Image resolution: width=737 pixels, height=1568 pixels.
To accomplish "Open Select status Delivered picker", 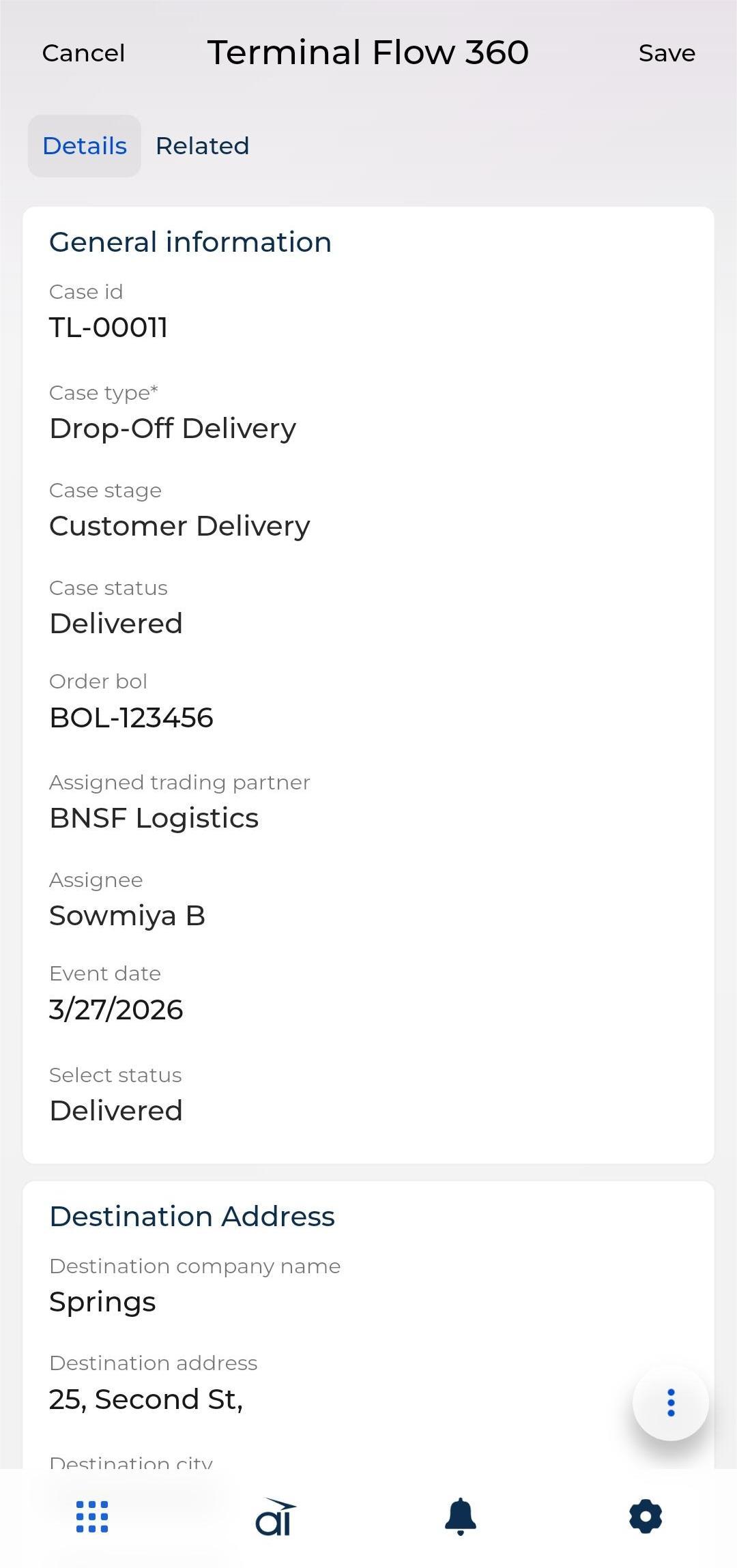I will click(x=116, y=1111).
